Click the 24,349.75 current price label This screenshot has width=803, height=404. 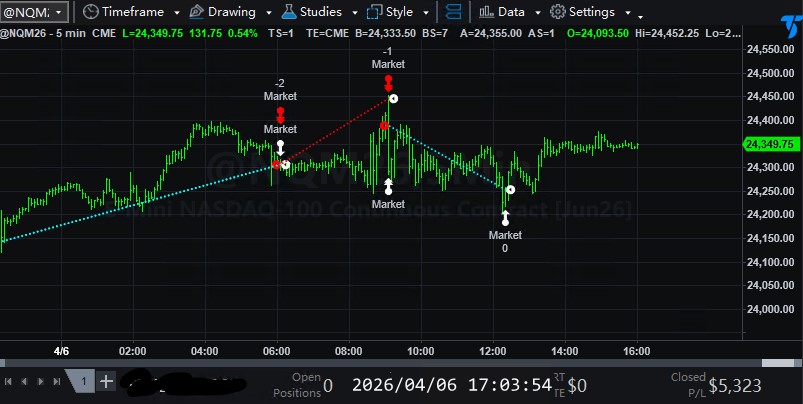point(769,144)
